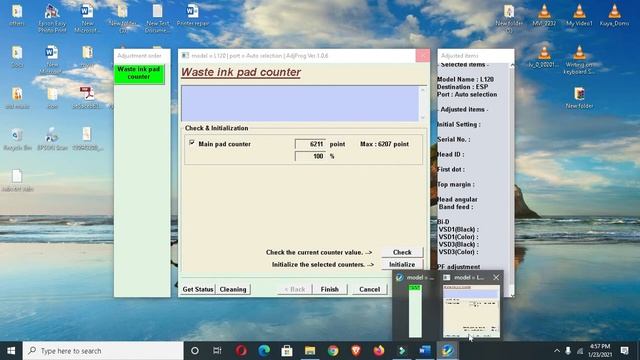Open the New folder WinRAR archive icon
This screenshot has width=640, height=360.
tap(579, 97)
